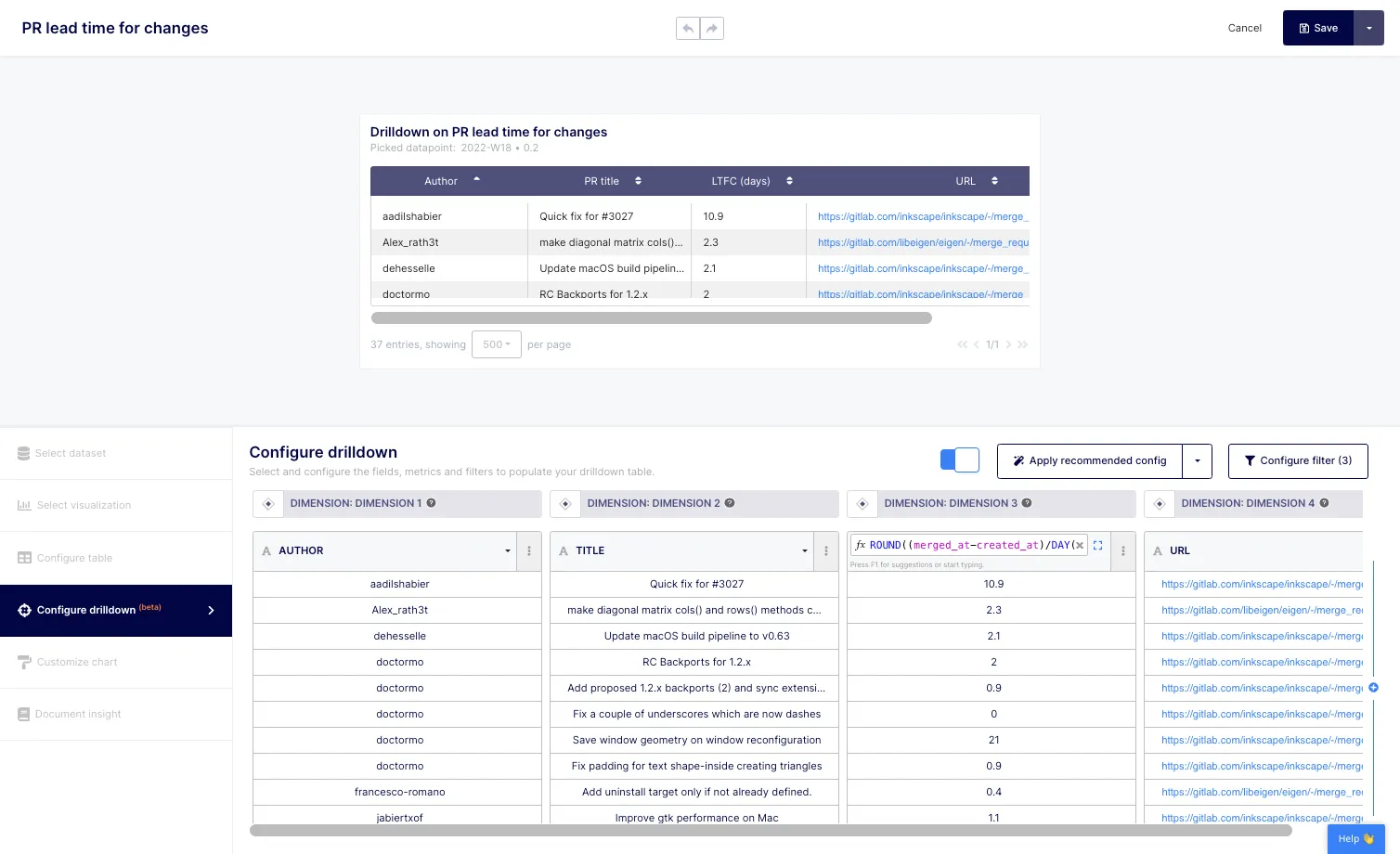Click the target icon on Dimension 1 header

tap(267, 503)
